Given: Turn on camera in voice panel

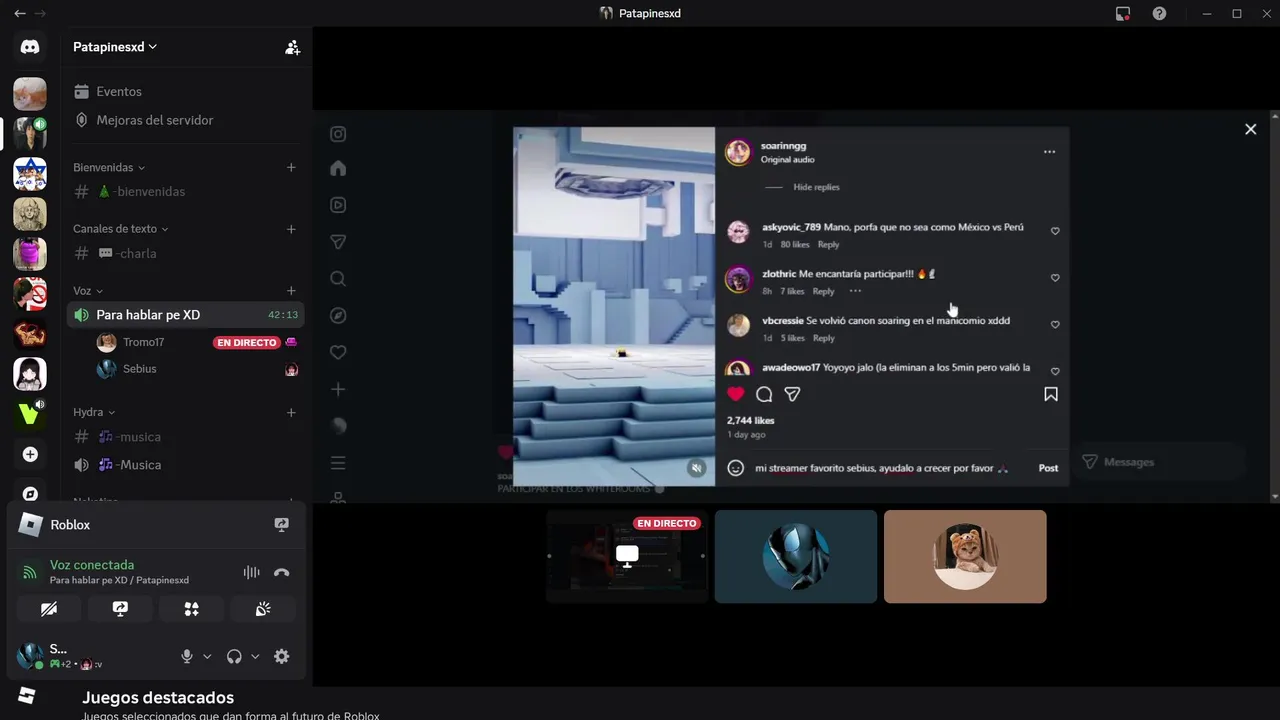Looking at the screenshot, I should click(x=49, y=608).
